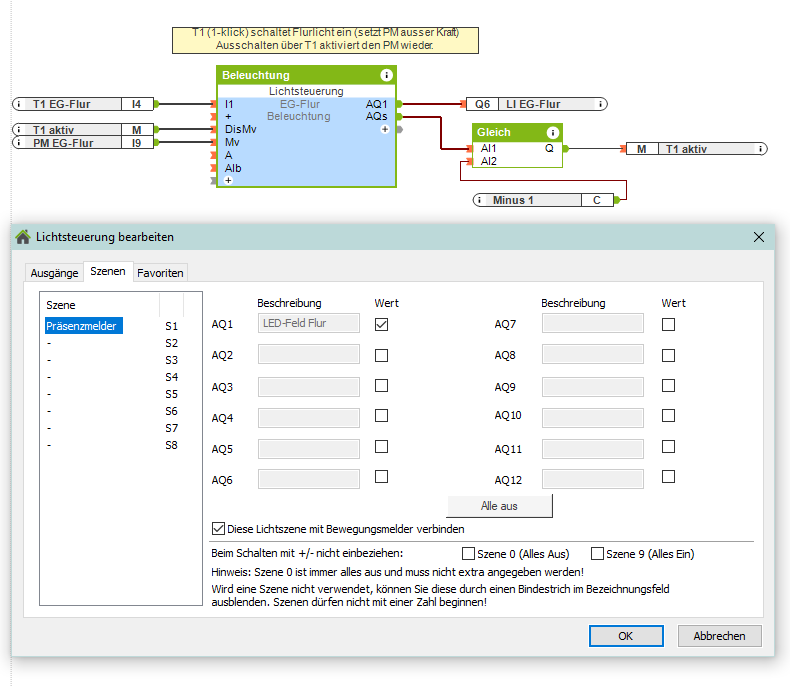
Task: Click the AQ2 Beschreibung field
Action: point(309,354)
